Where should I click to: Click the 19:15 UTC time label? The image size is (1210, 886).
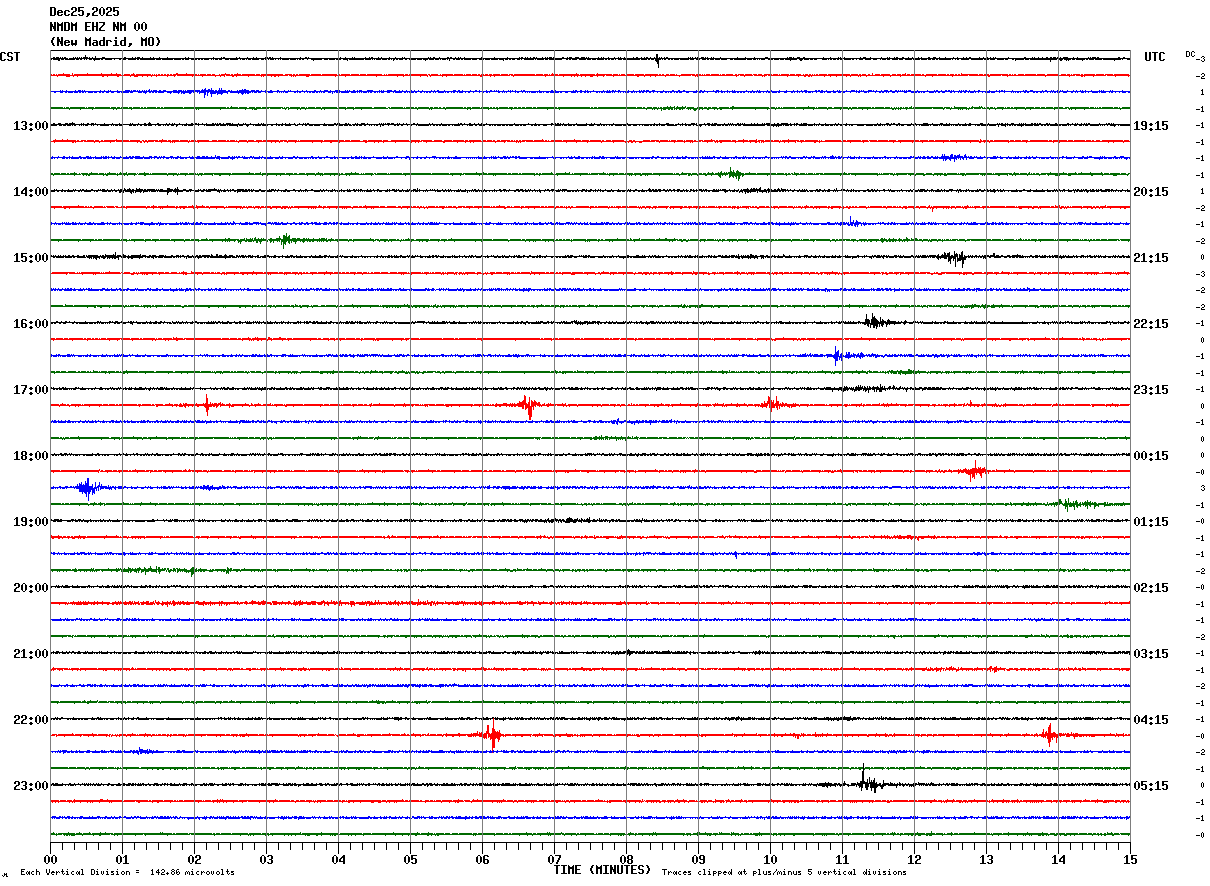[1150, 126]
